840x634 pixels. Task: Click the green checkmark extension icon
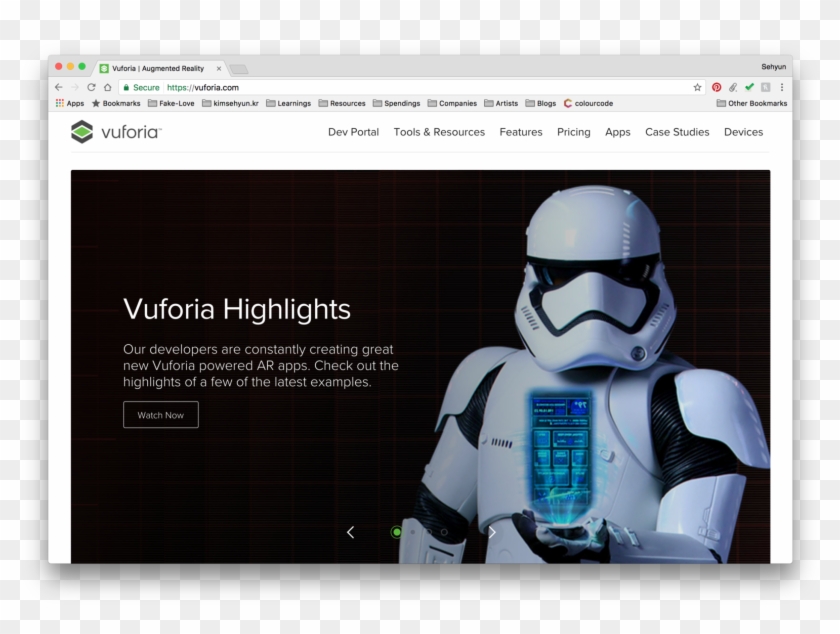click(x=751, y=87)
